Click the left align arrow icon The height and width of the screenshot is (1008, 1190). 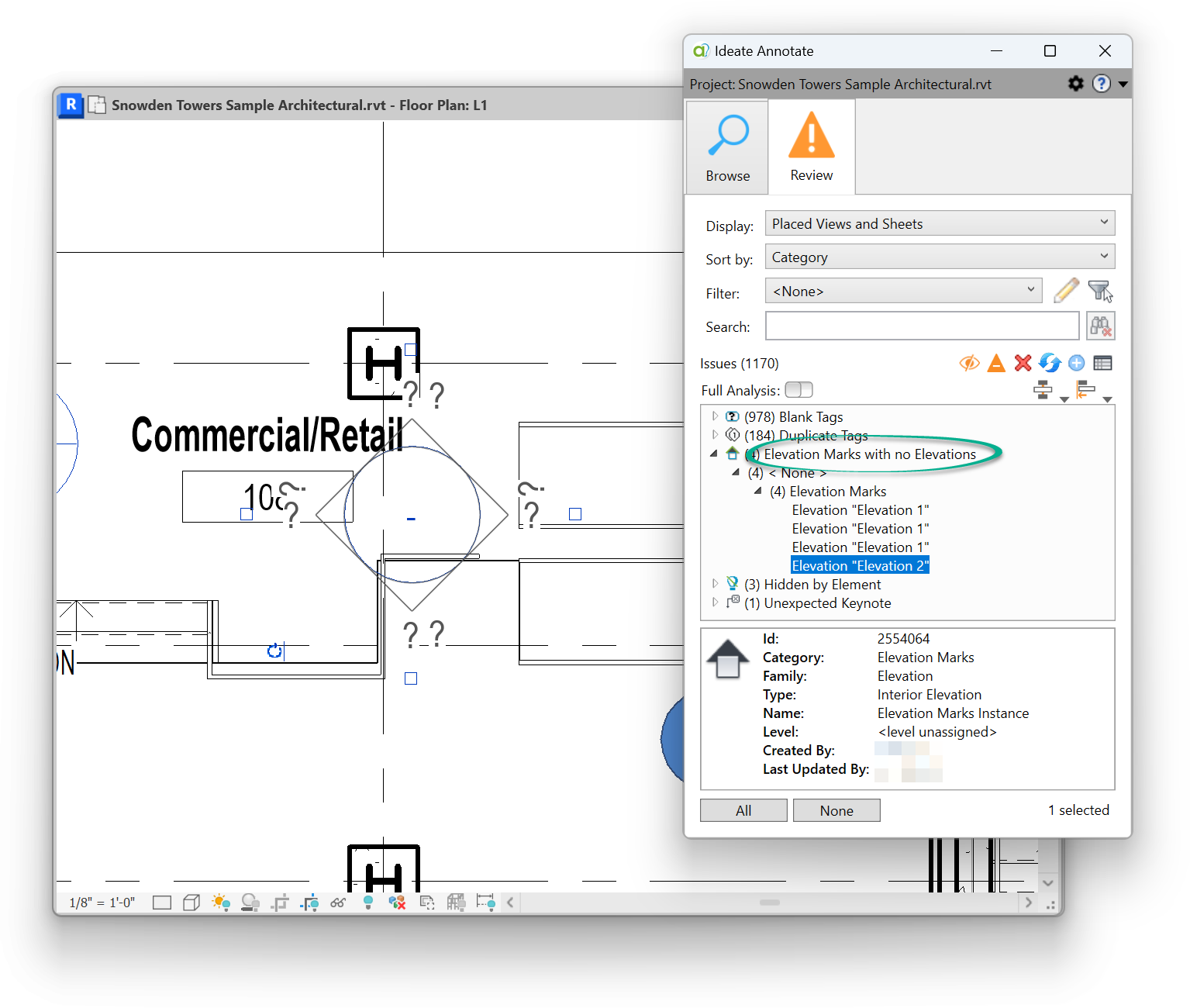(x=1085, y=390)
